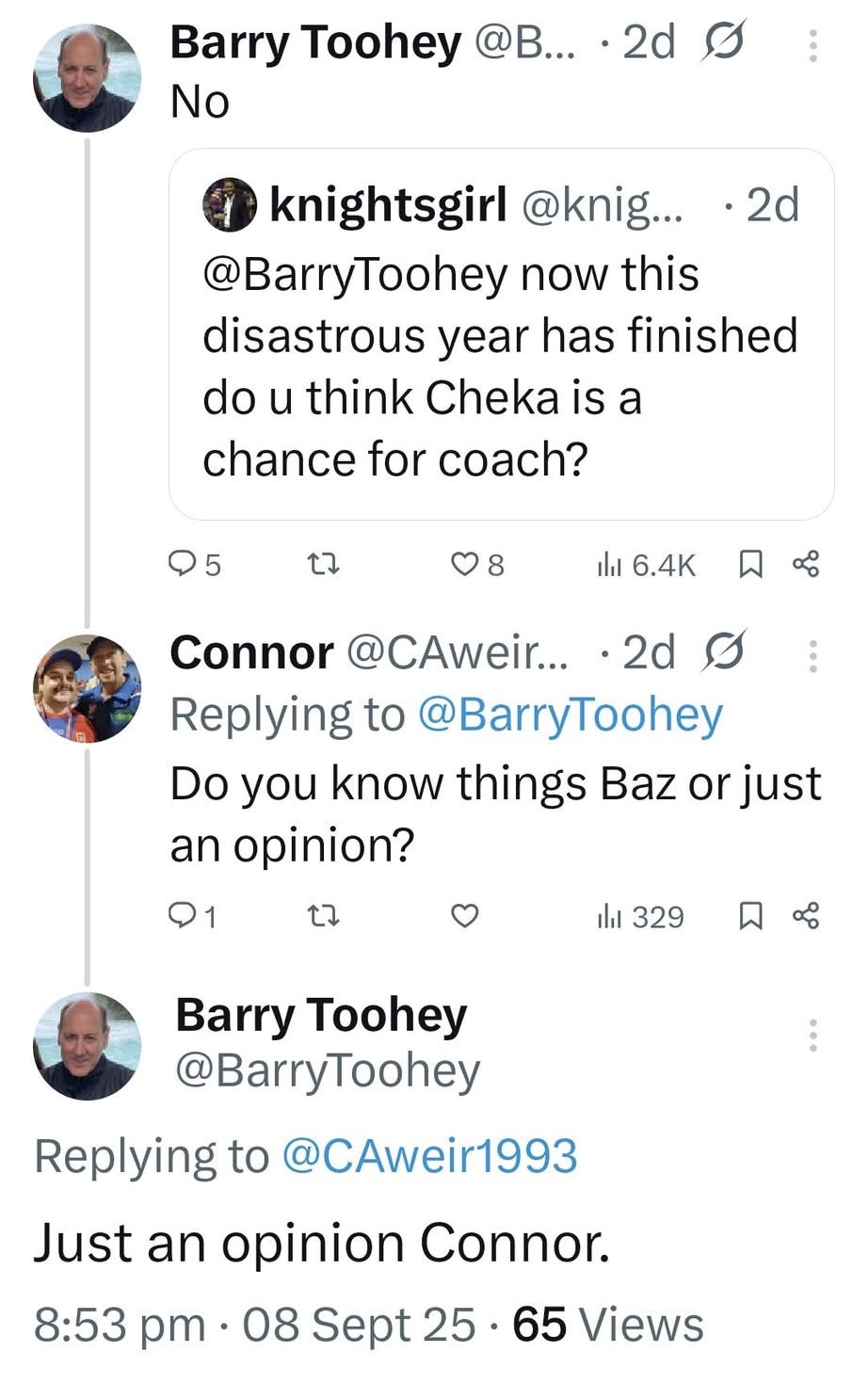
Task: Open Connor's profile picture
Action: (87, 689)
